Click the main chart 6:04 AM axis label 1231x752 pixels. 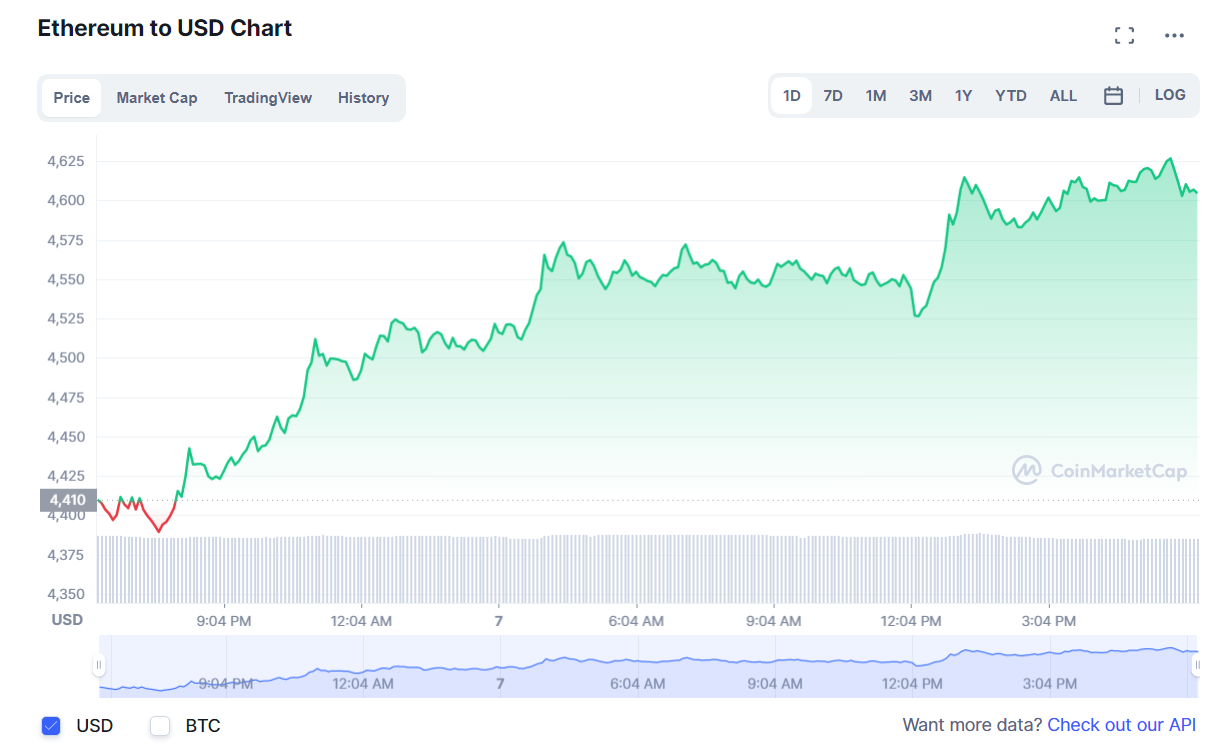[x=636, y=621]
